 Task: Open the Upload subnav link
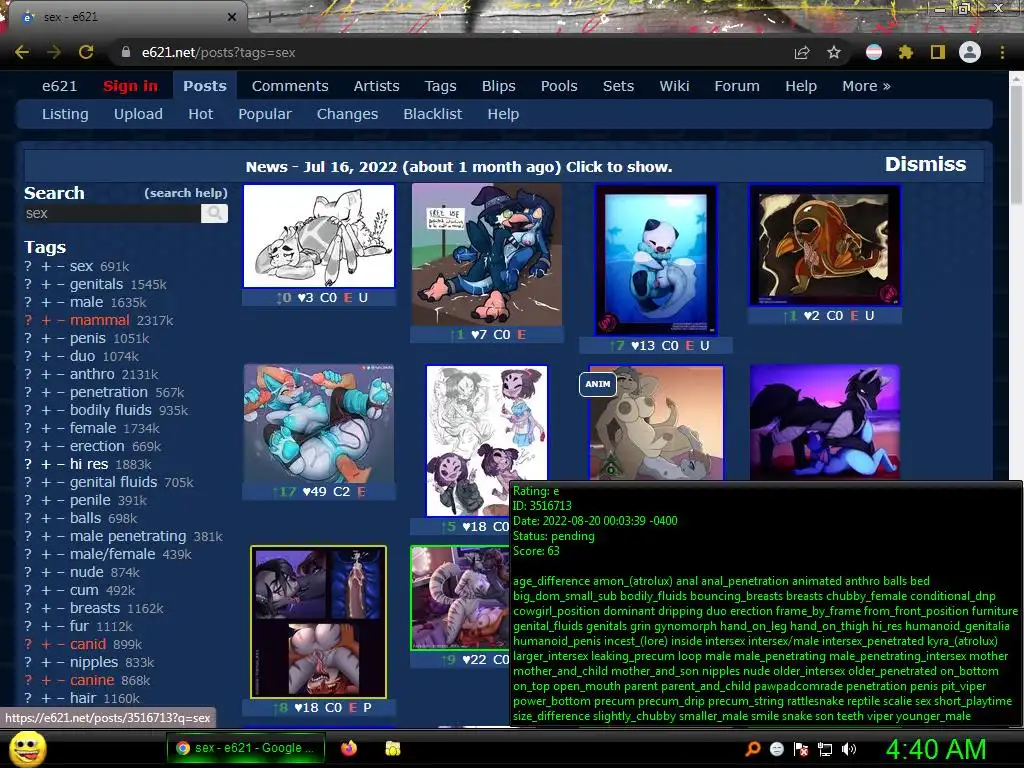point(138,114)
